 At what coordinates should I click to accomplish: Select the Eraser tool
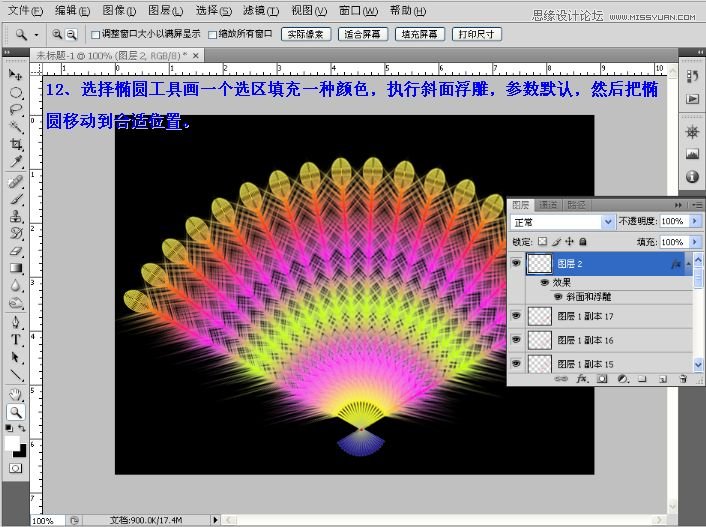(15, 250)
